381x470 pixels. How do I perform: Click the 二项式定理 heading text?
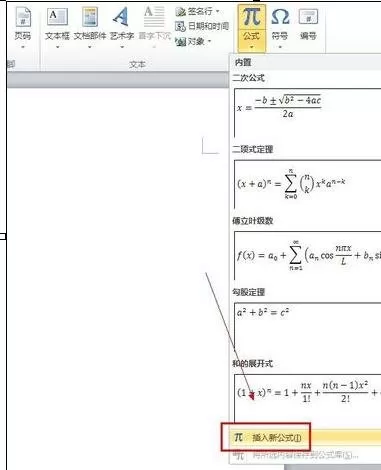[x=253, y=149]
